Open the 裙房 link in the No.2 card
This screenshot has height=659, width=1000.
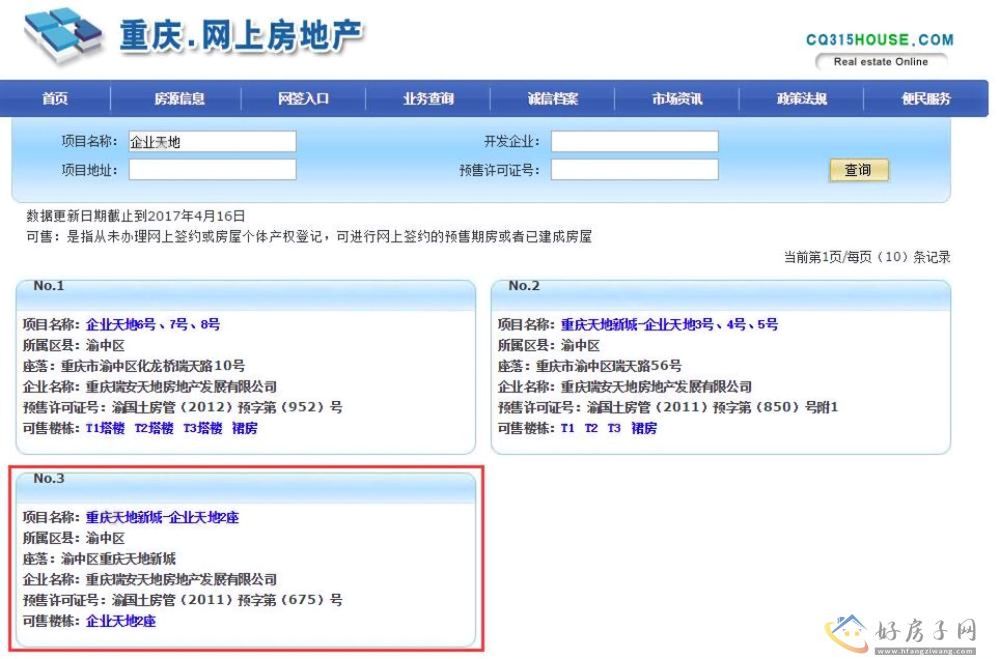pos(644,428)
